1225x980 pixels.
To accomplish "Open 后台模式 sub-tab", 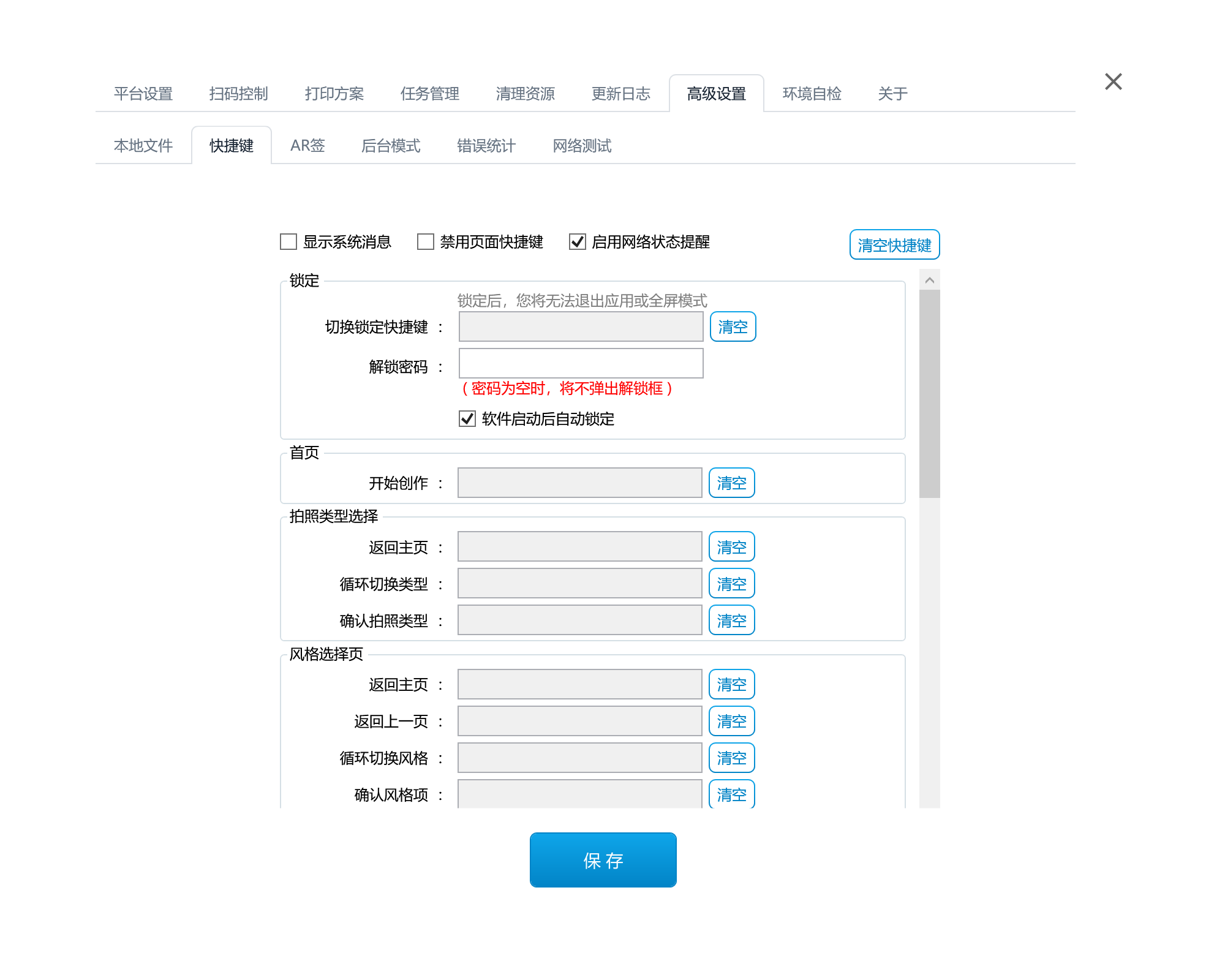I will (x=391, y=146).
